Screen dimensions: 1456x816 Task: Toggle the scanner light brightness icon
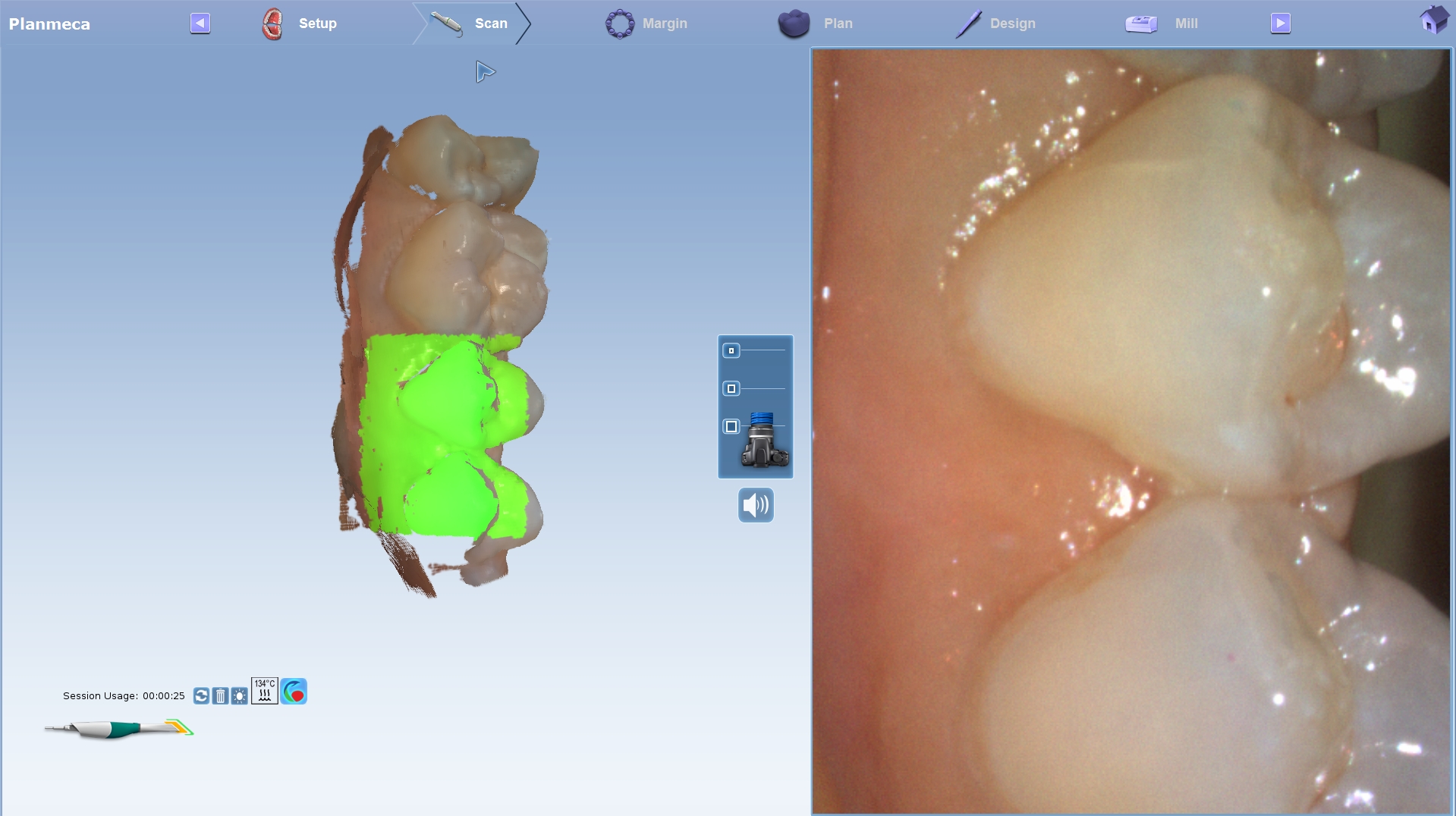[x=239, y=695]
